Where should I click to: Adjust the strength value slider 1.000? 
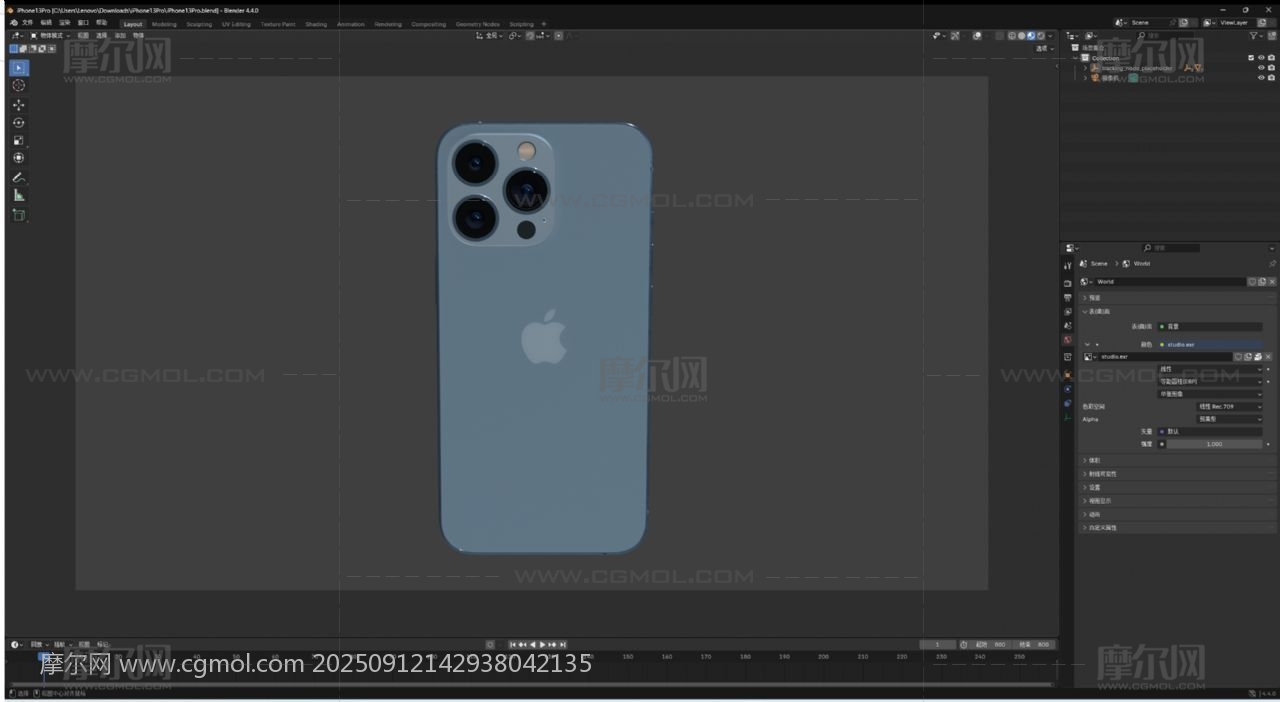click(x=1215, y=444)
